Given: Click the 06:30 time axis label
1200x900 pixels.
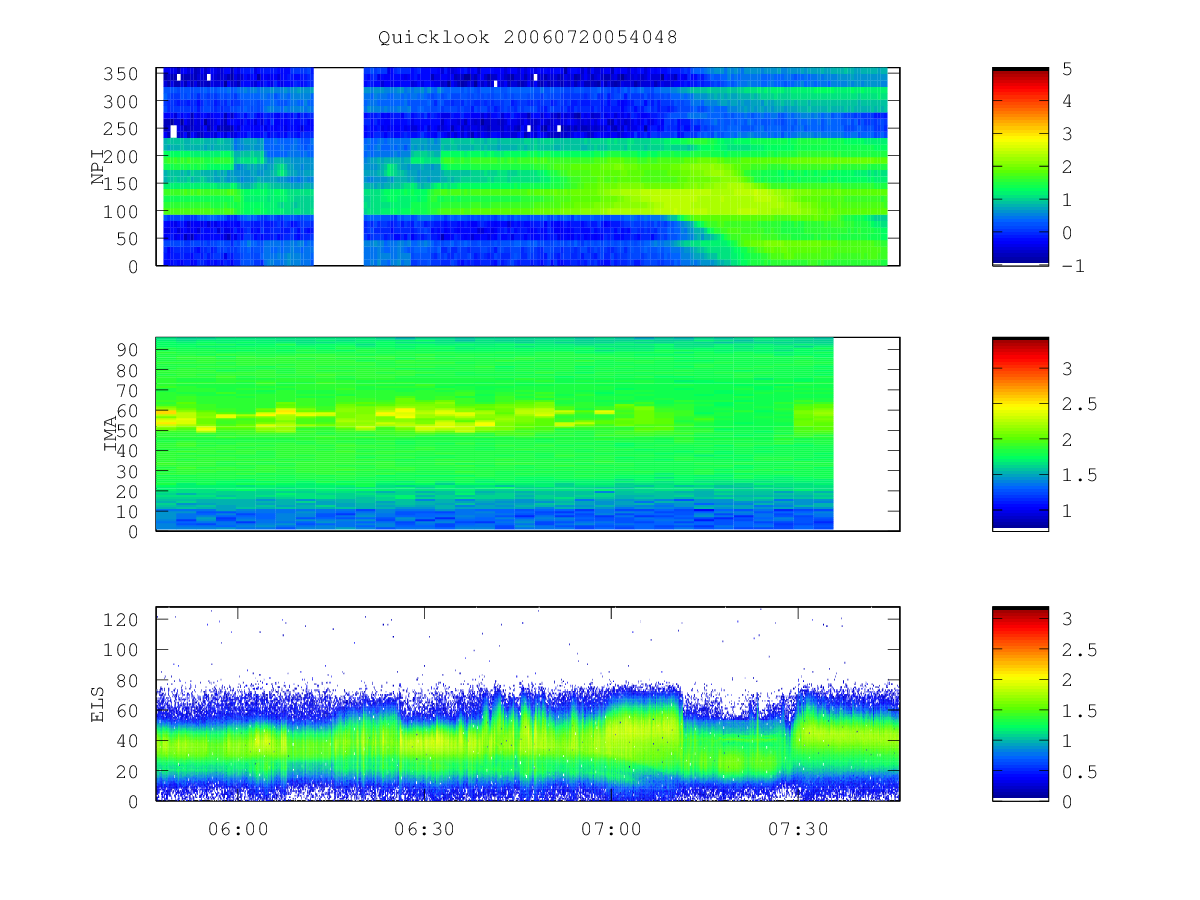Looking at the screenshot, I should [x=425, y=828].
